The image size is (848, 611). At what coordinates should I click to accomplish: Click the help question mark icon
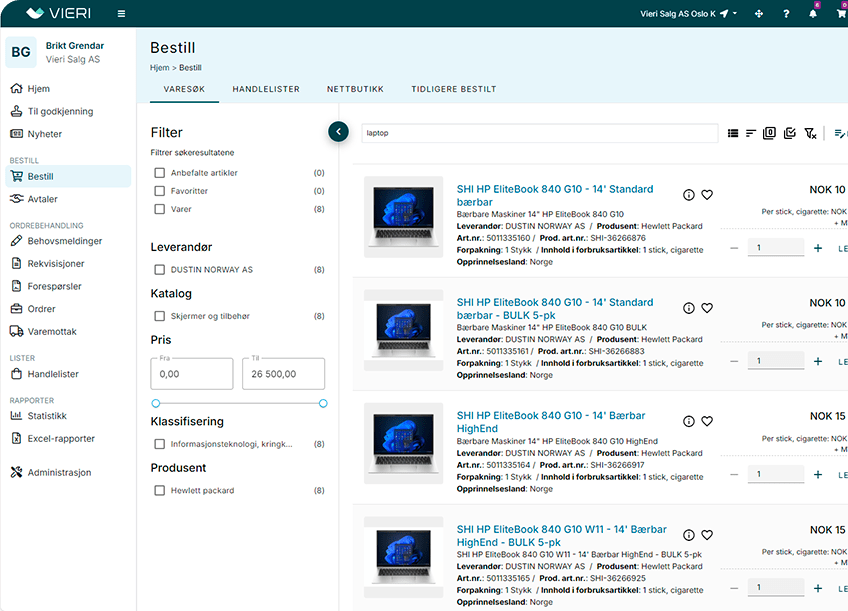tap(786, 14)
